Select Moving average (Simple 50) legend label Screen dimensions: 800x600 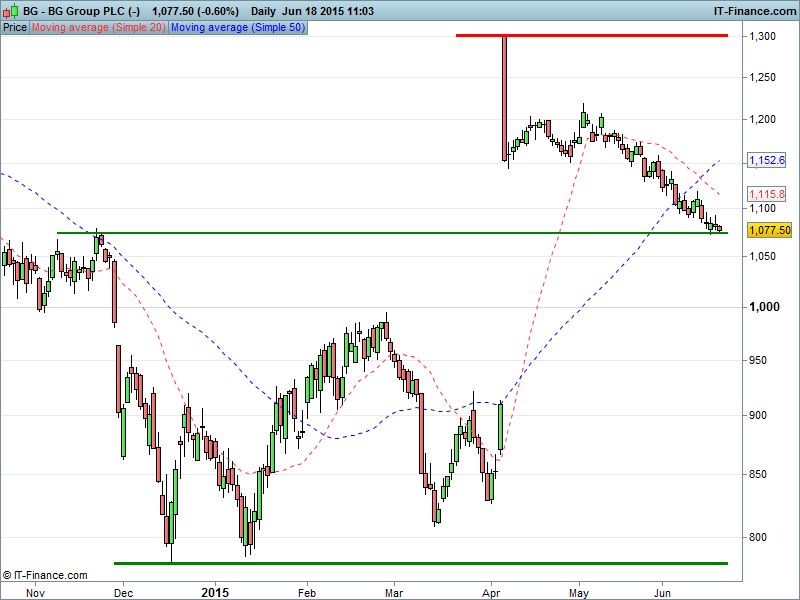tap(238, 27)
